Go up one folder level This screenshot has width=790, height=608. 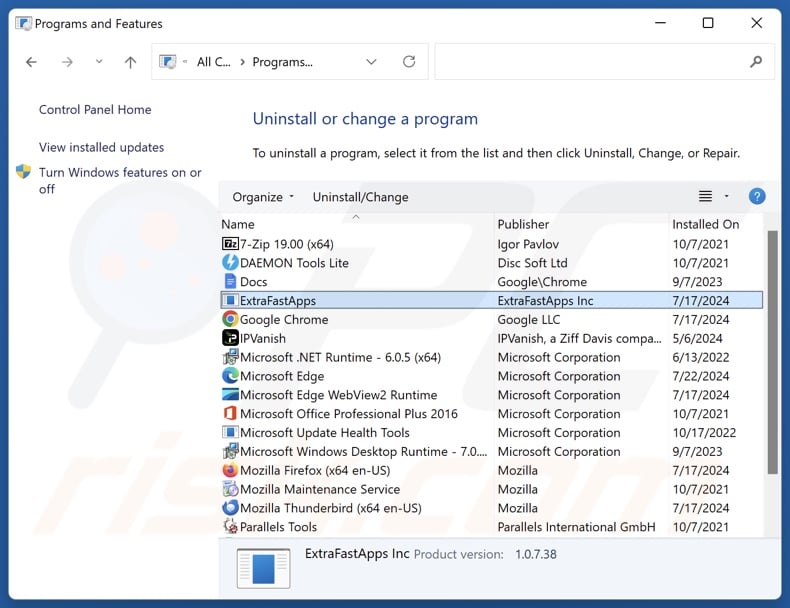[x=130, y=62]
